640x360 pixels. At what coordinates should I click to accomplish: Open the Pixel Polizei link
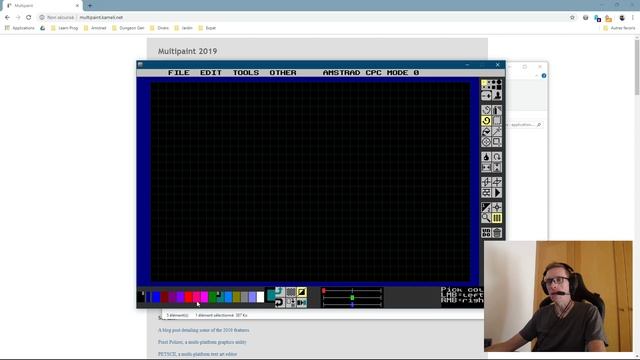coord(202,342)
